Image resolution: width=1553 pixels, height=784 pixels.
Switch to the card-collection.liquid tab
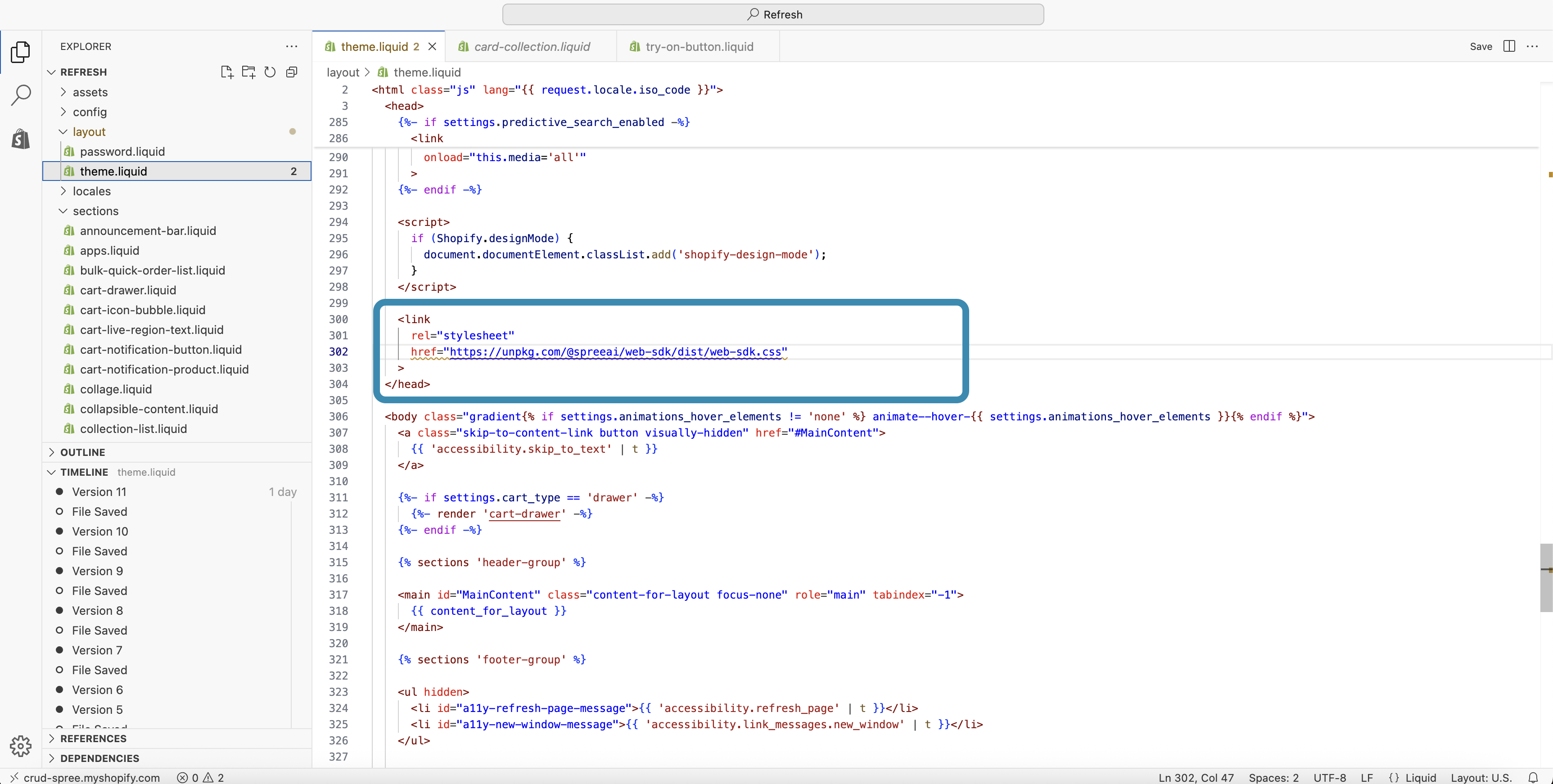531,46
